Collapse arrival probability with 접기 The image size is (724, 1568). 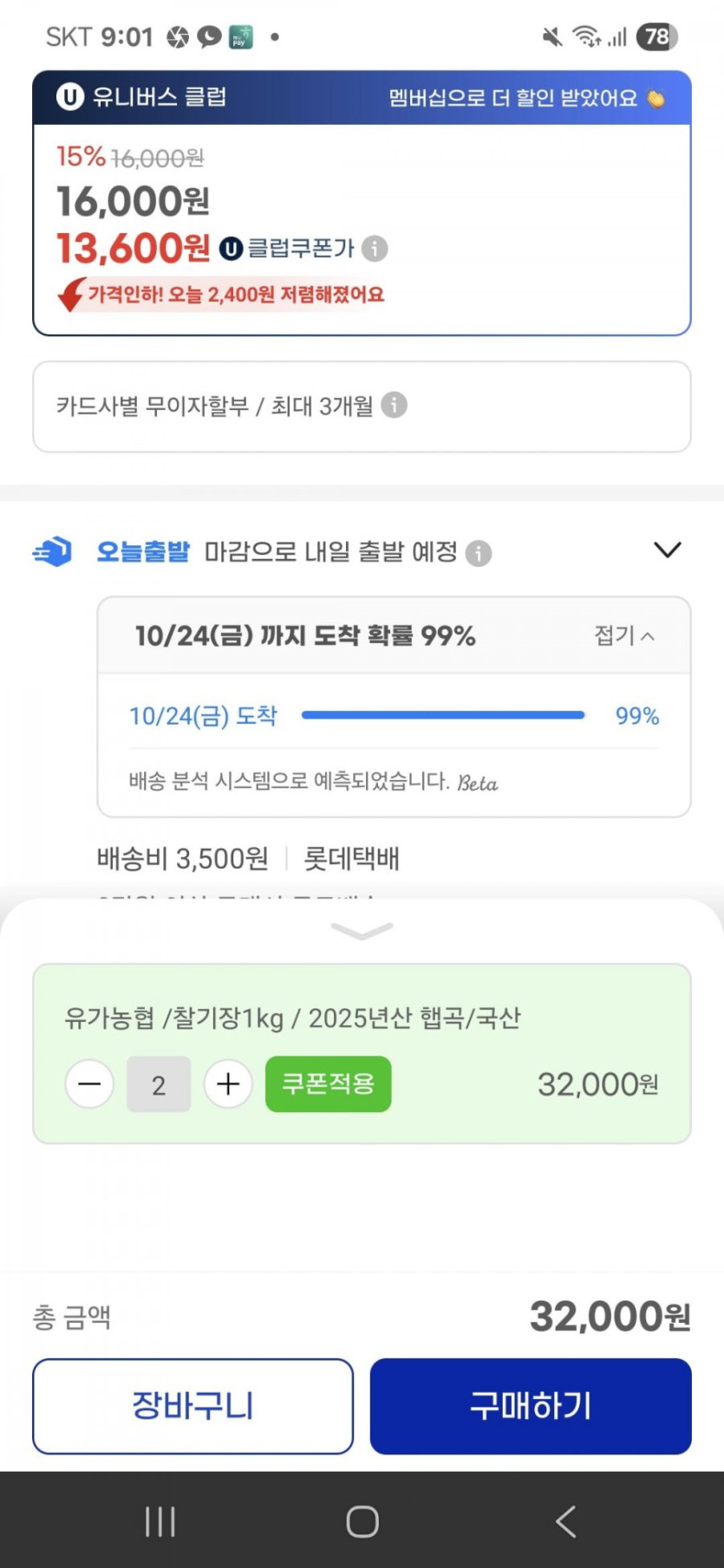[624, 635]
